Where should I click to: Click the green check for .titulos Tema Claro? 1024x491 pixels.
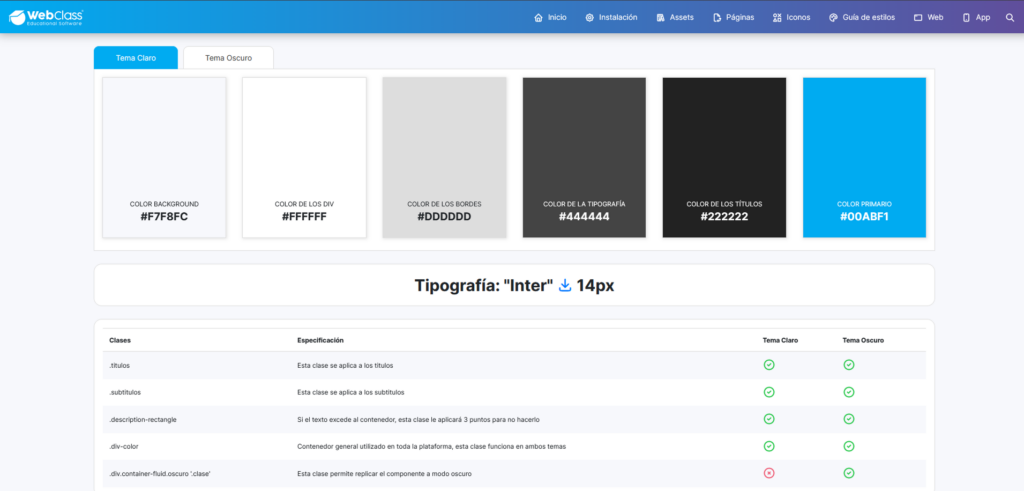coord(769,365)
